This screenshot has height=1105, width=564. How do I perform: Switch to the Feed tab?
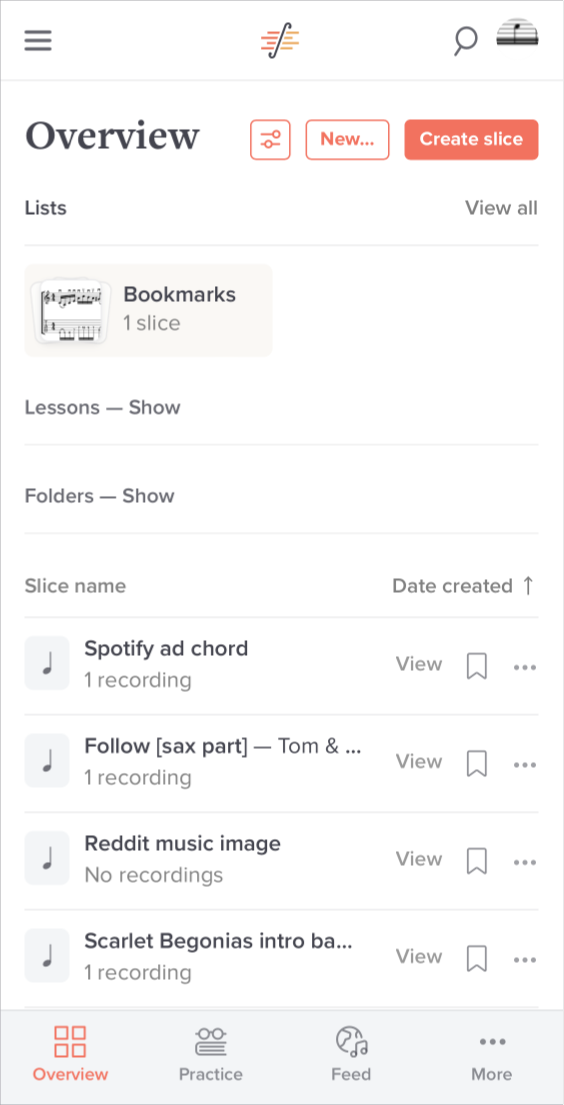tap(351, 1054)
